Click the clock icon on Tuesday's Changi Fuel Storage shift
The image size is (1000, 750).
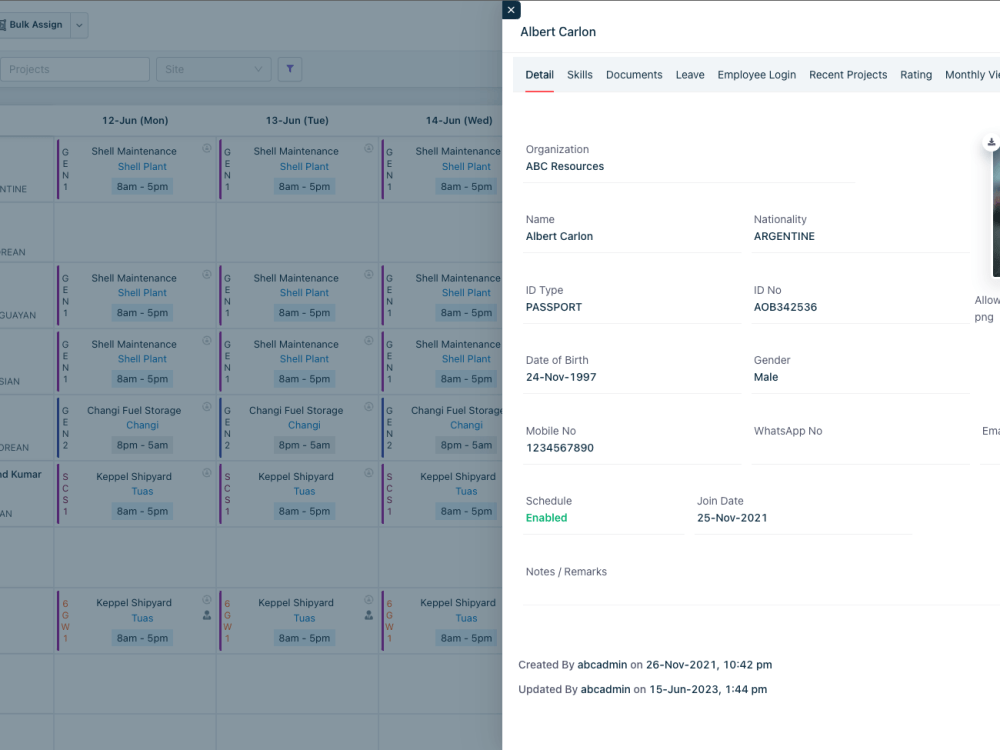coord(368,406)
